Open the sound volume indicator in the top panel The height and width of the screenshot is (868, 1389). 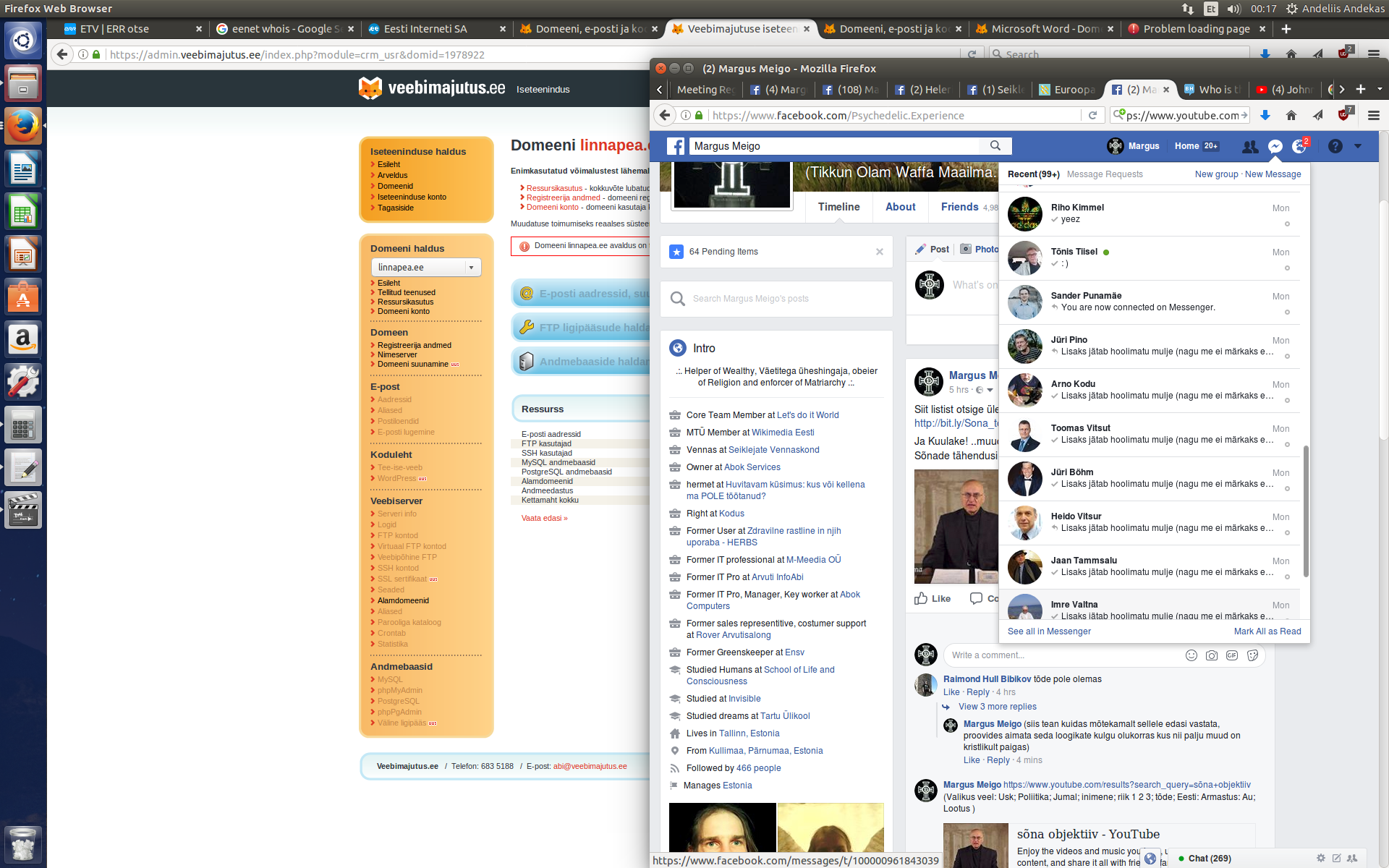click(x=1234, y=9)
